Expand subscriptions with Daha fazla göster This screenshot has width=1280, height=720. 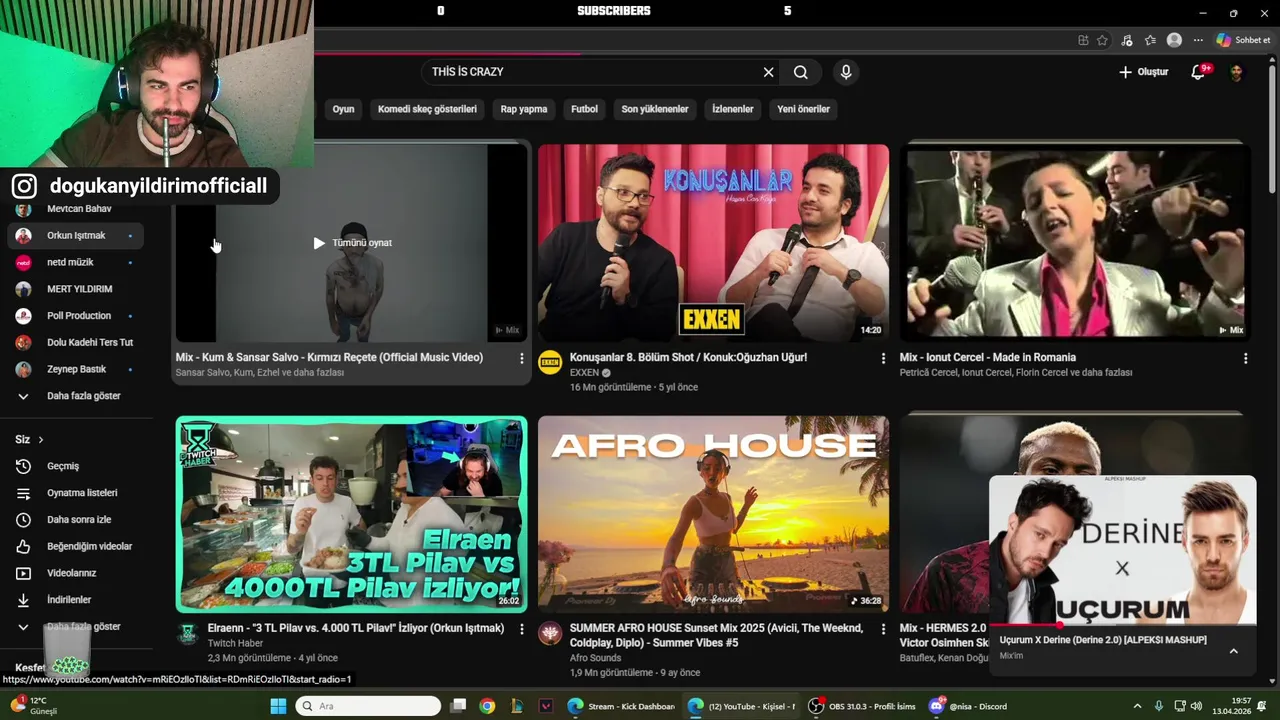click(76, 396)
